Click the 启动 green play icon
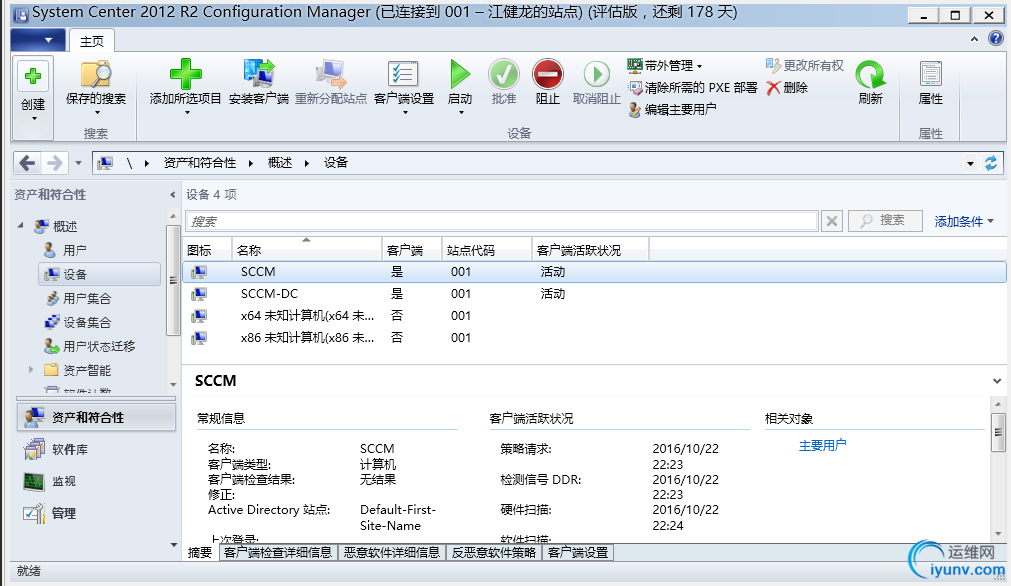Image resolution: width=1011 pixels, height=586 pixels. pyautogui.click(x=460, y=74)
